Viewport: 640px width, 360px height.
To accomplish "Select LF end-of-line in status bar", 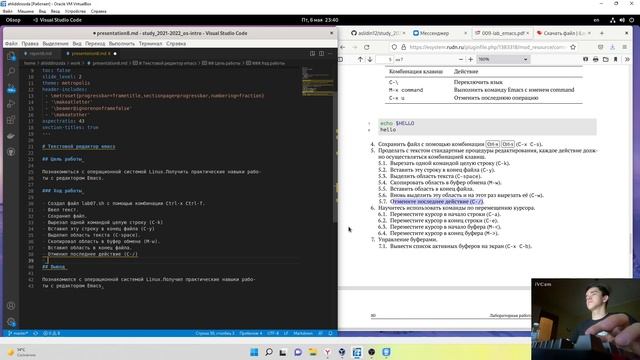I will point(286,333).
